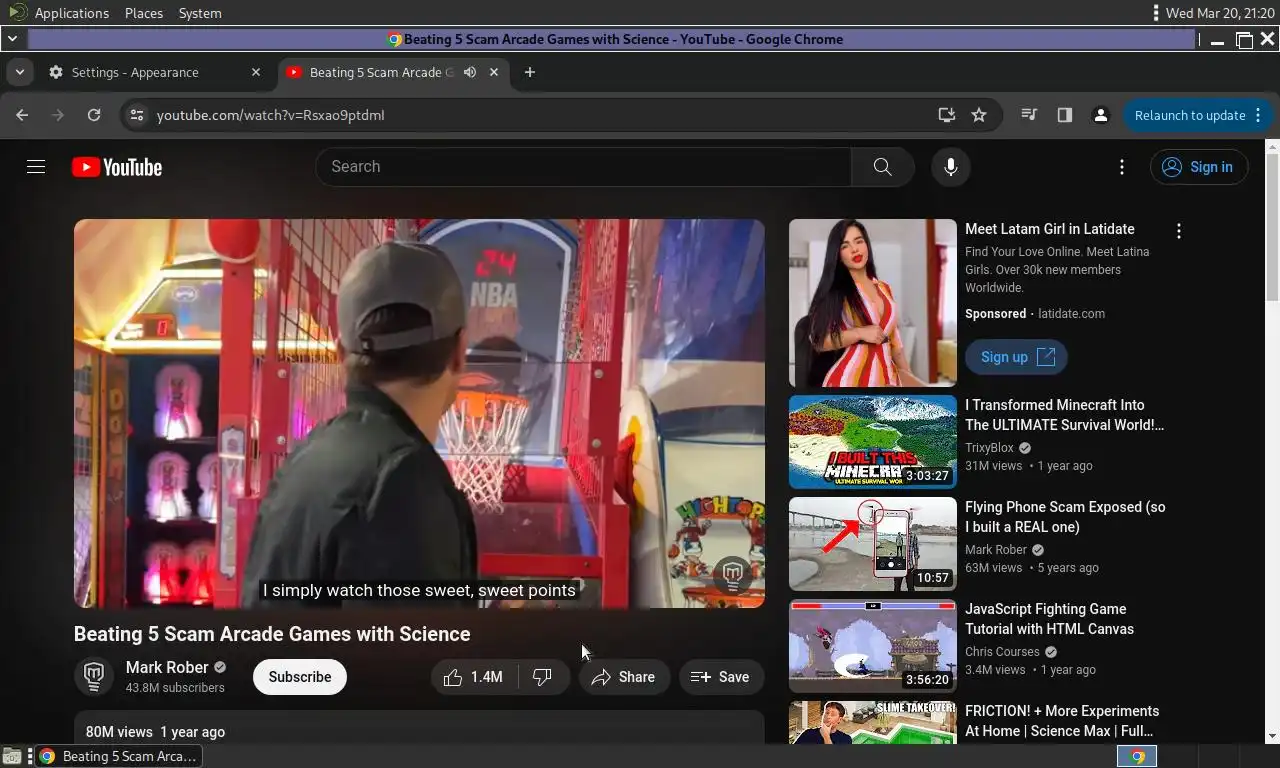1280x768 pixels.
Task: Click 43.8M subscribers text
Action: click(175, 688)
